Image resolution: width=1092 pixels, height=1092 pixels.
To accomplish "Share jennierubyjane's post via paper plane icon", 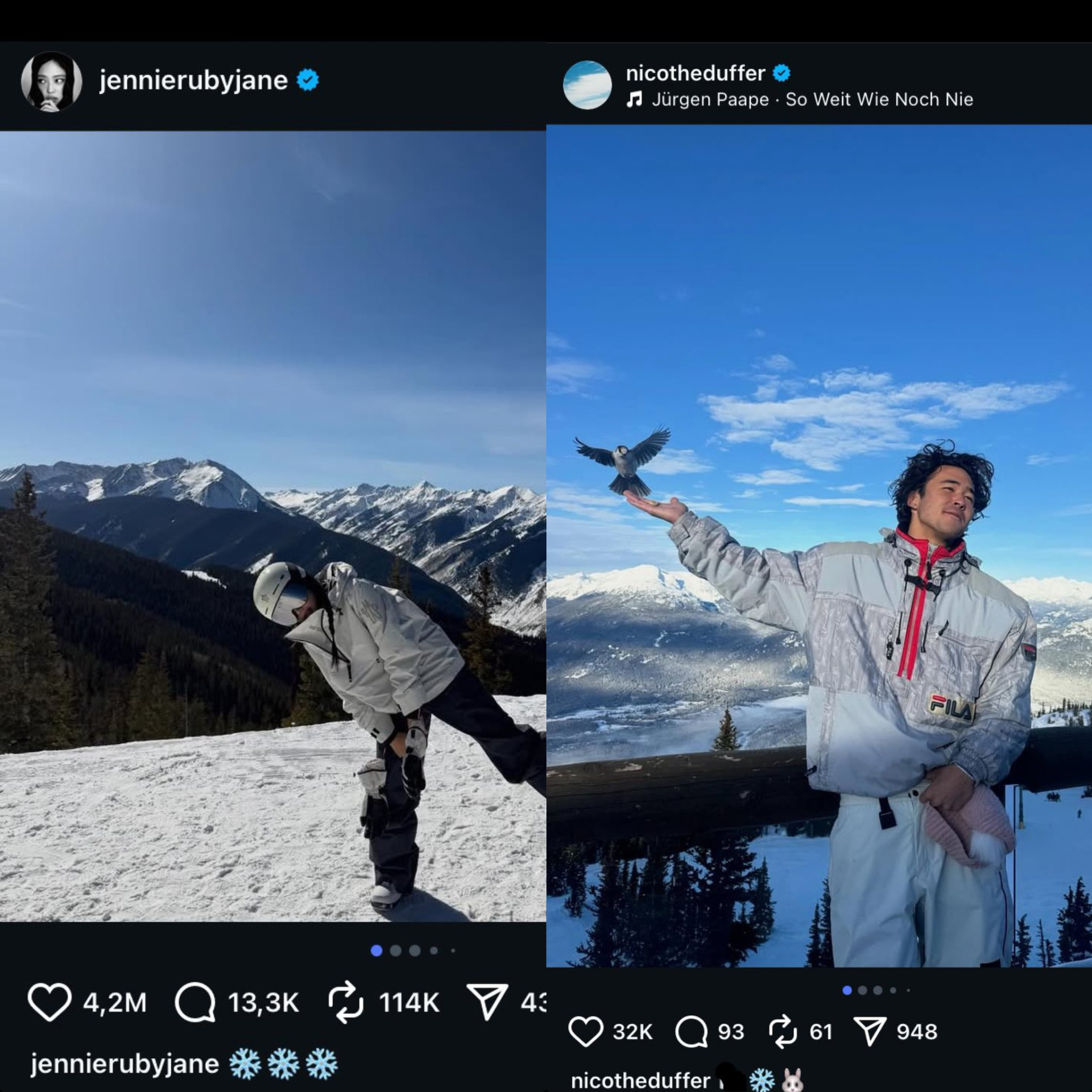I will (x=487, y=1003).
